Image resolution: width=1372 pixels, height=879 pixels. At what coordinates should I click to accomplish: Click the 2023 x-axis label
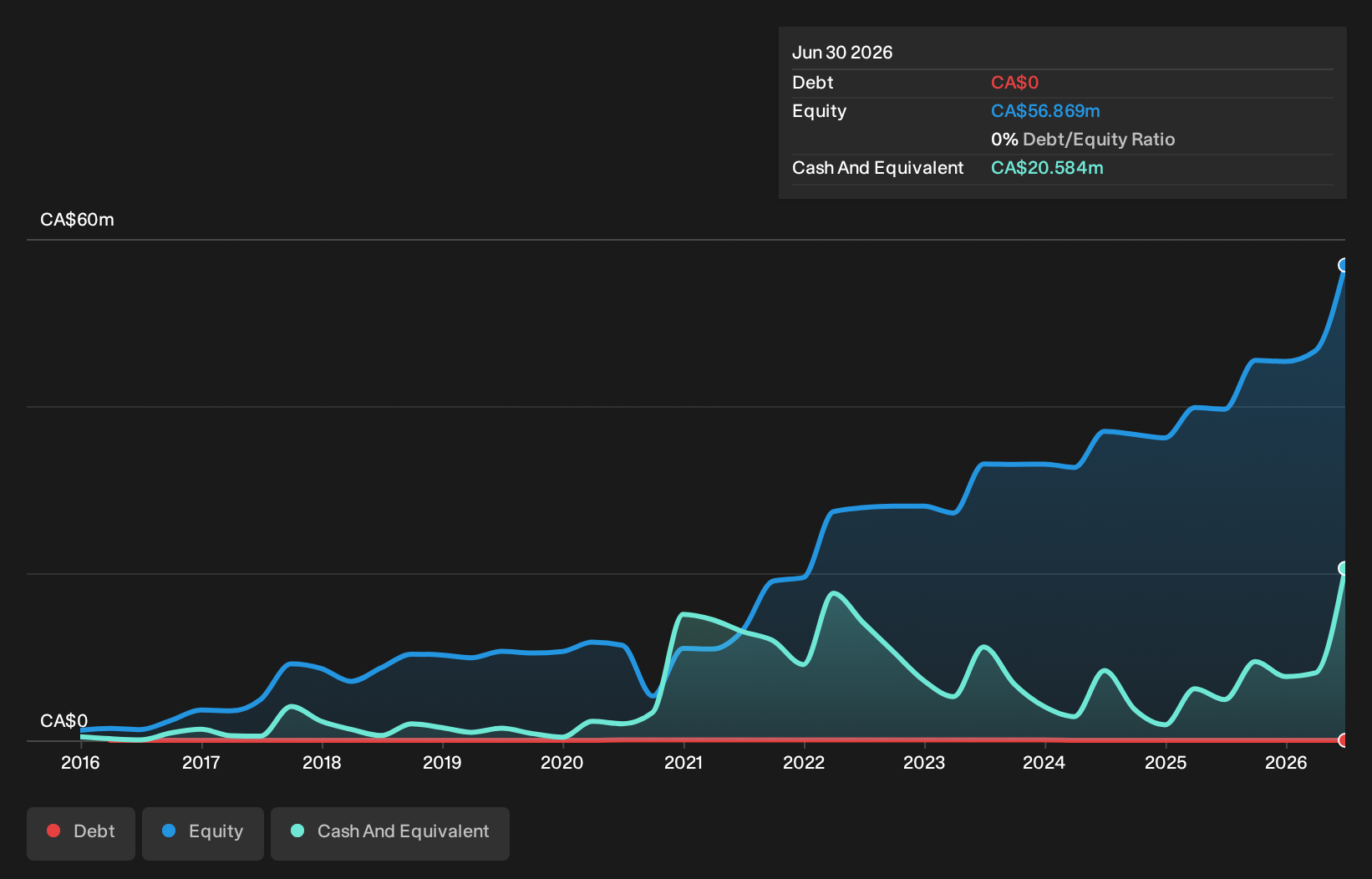tap(924, 762)
